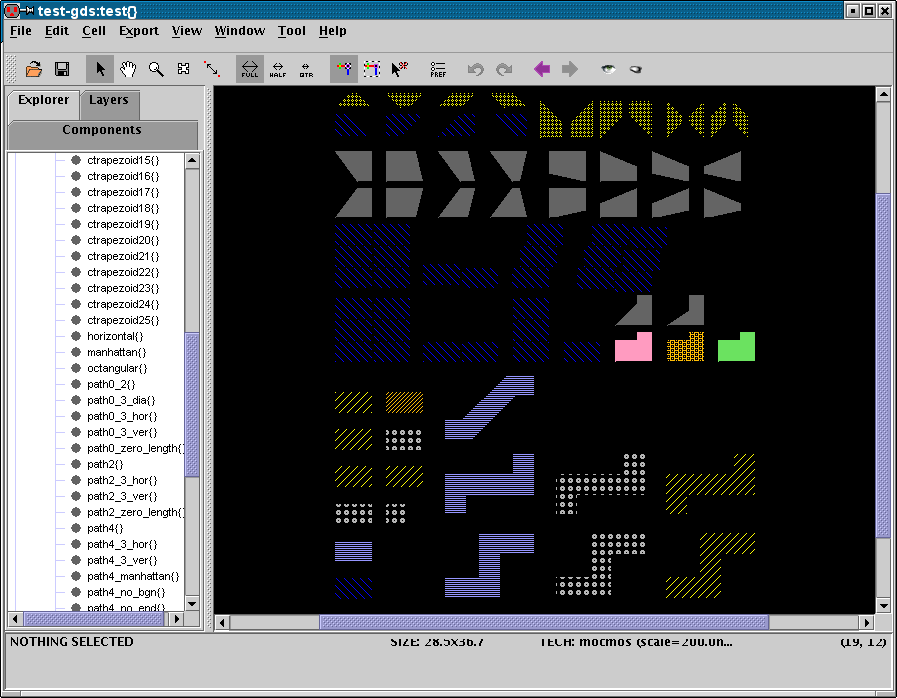This screenshot has height=698, width=897.
Task: Select the horizontal{} cell
Action: coord(115,336)
